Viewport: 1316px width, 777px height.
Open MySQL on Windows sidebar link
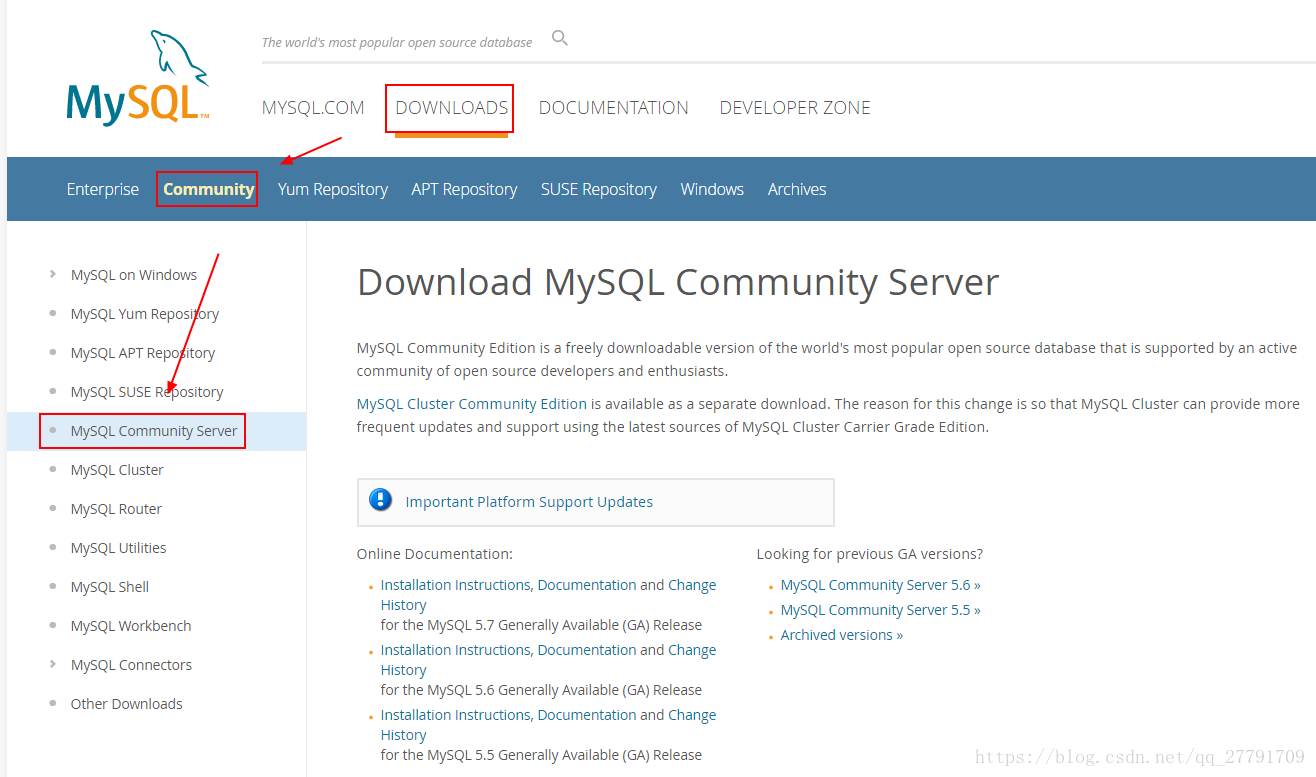click(134, 275)
